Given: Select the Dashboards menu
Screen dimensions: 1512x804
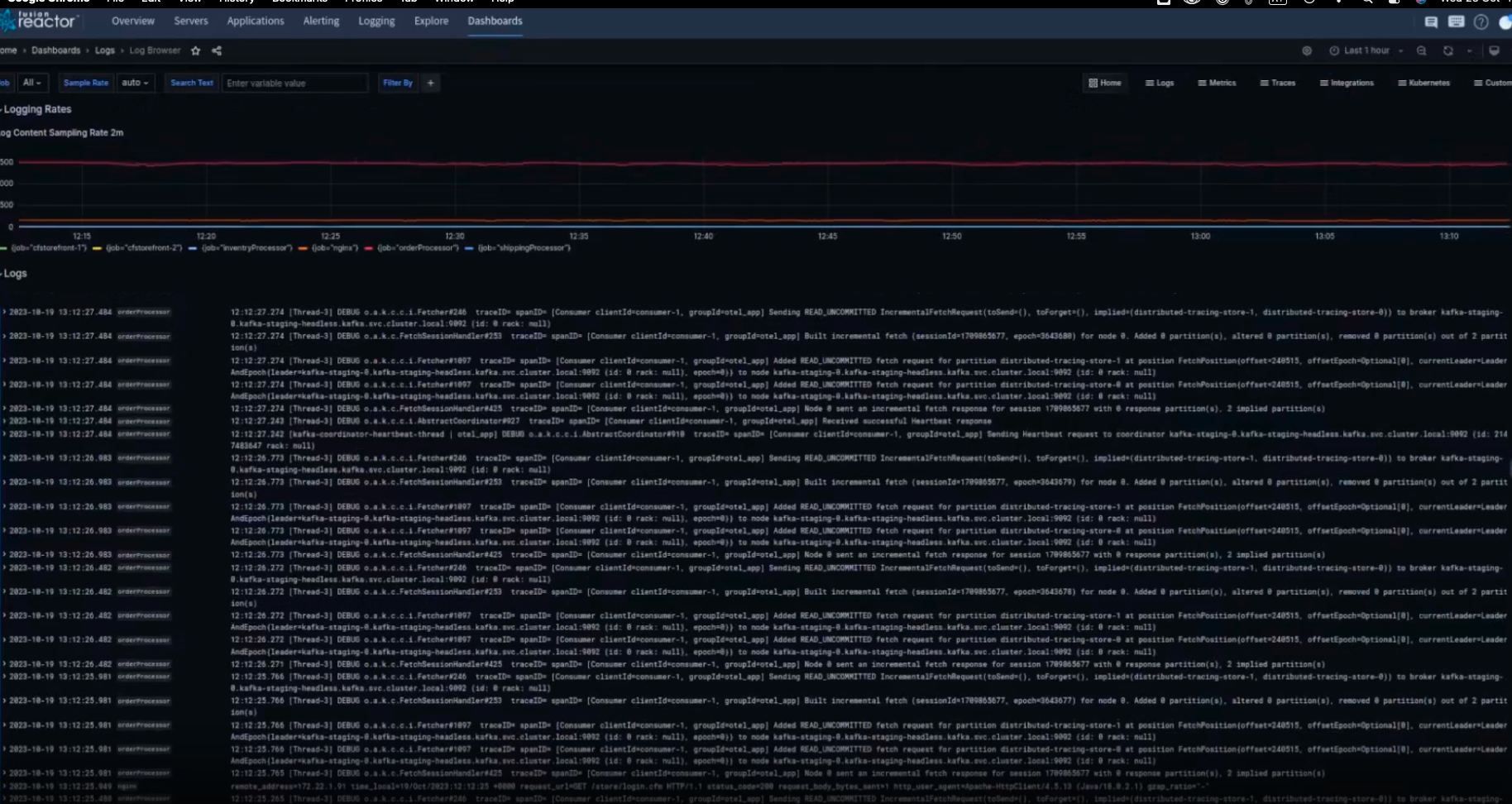Looking at the screenshot, I should tap(495, 22).
